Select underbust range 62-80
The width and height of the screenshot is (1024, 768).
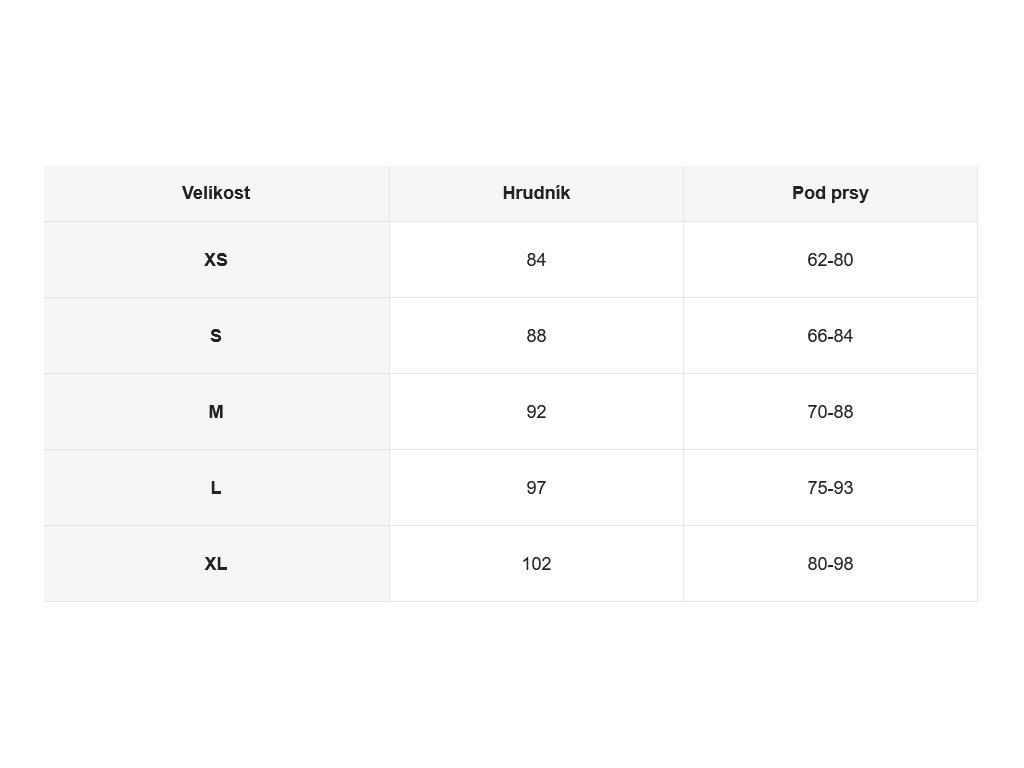pos(830,260)
